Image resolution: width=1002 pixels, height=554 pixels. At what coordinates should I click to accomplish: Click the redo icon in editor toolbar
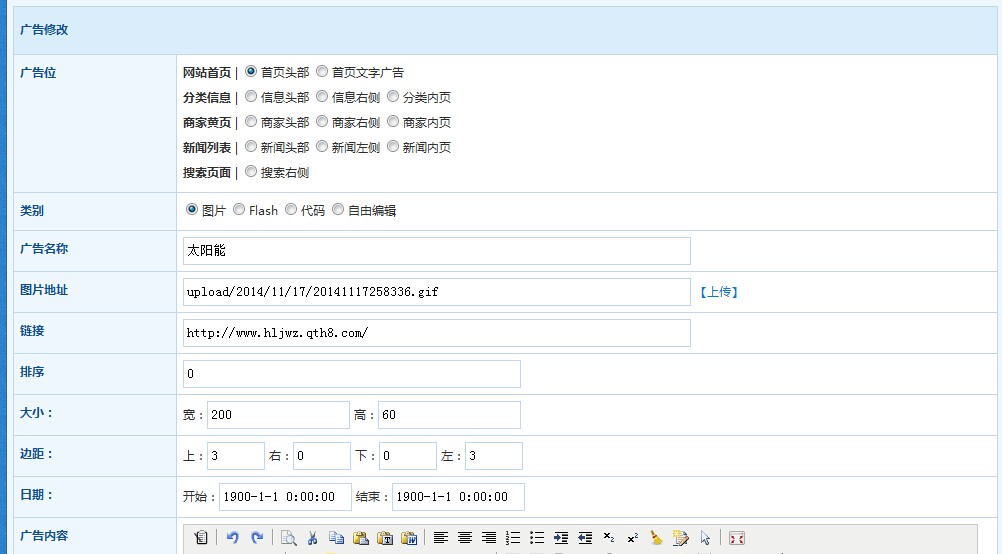click(x=256, y=538)
